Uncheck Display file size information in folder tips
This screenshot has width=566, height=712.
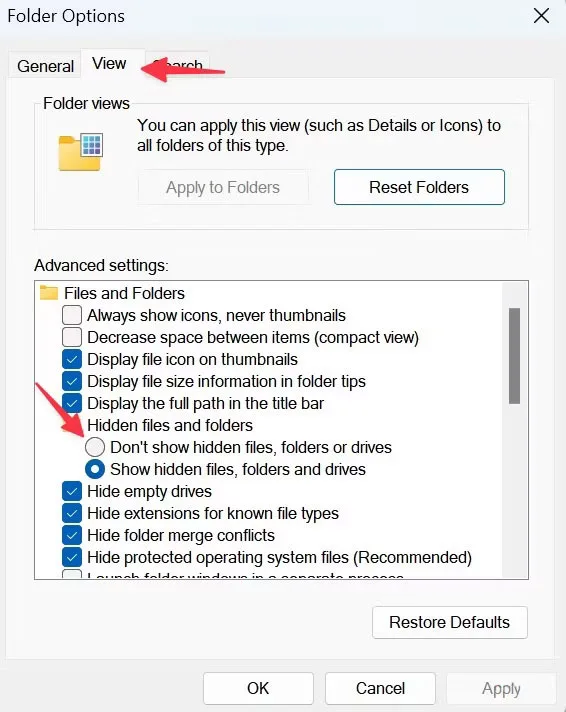coord(72,381)
